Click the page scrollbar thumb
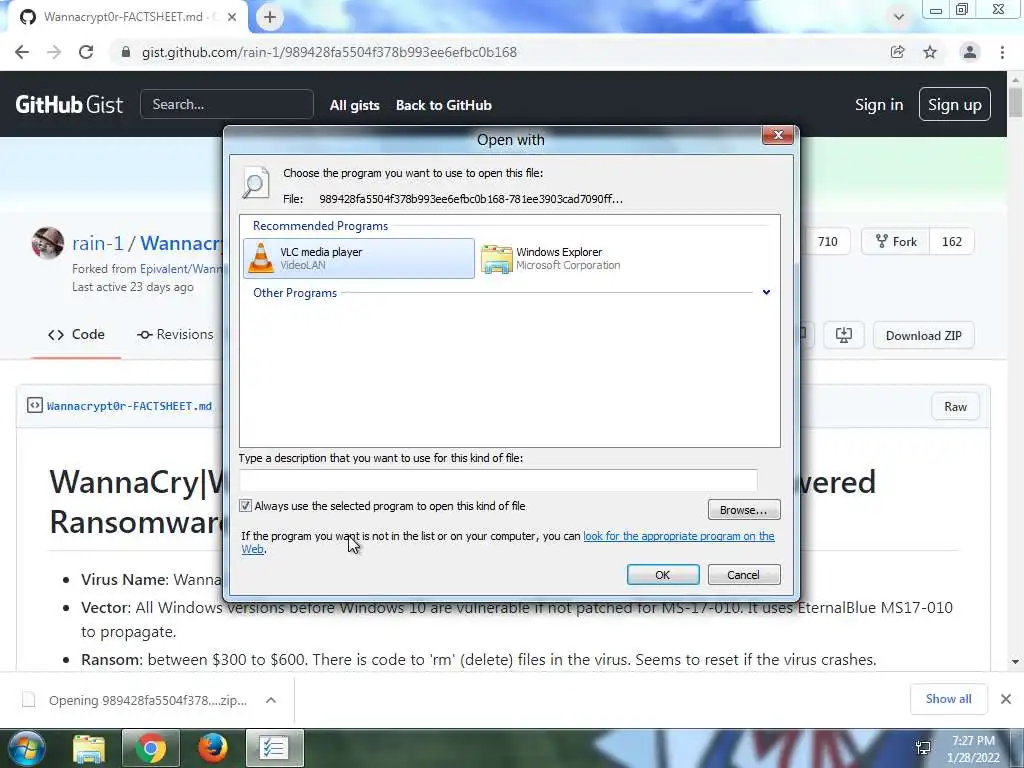 1016,103
